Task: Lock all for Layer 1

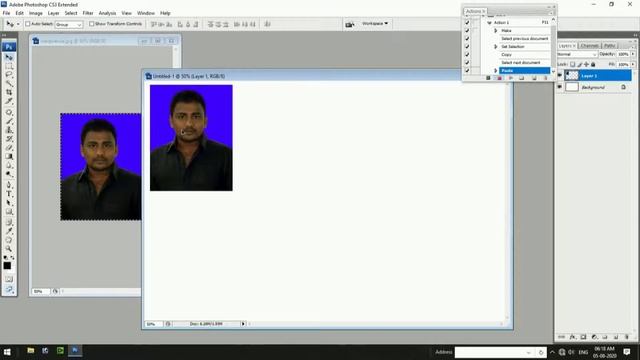Action: point(593,64)
